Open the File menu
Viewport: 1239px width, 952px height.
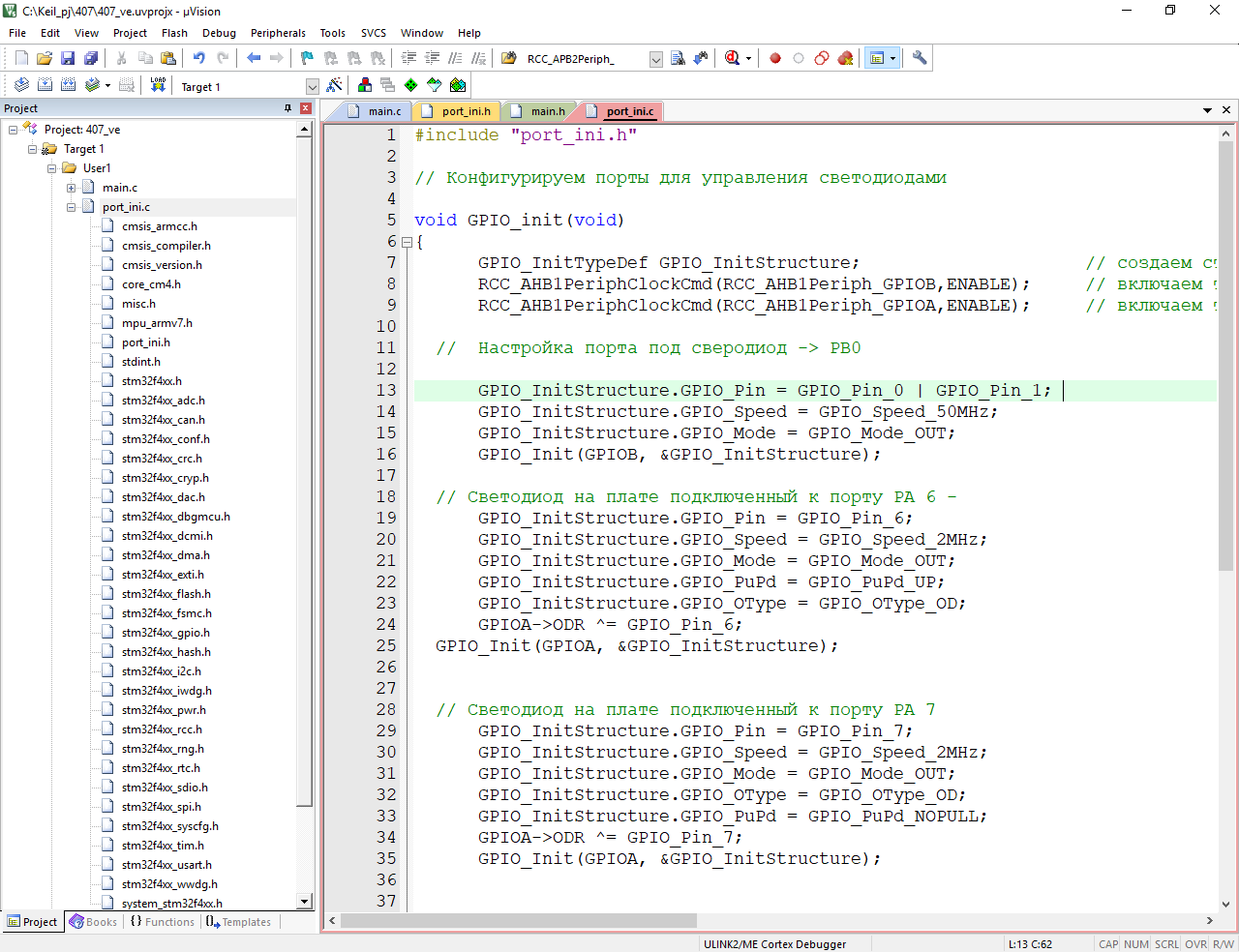coord(17,33)
